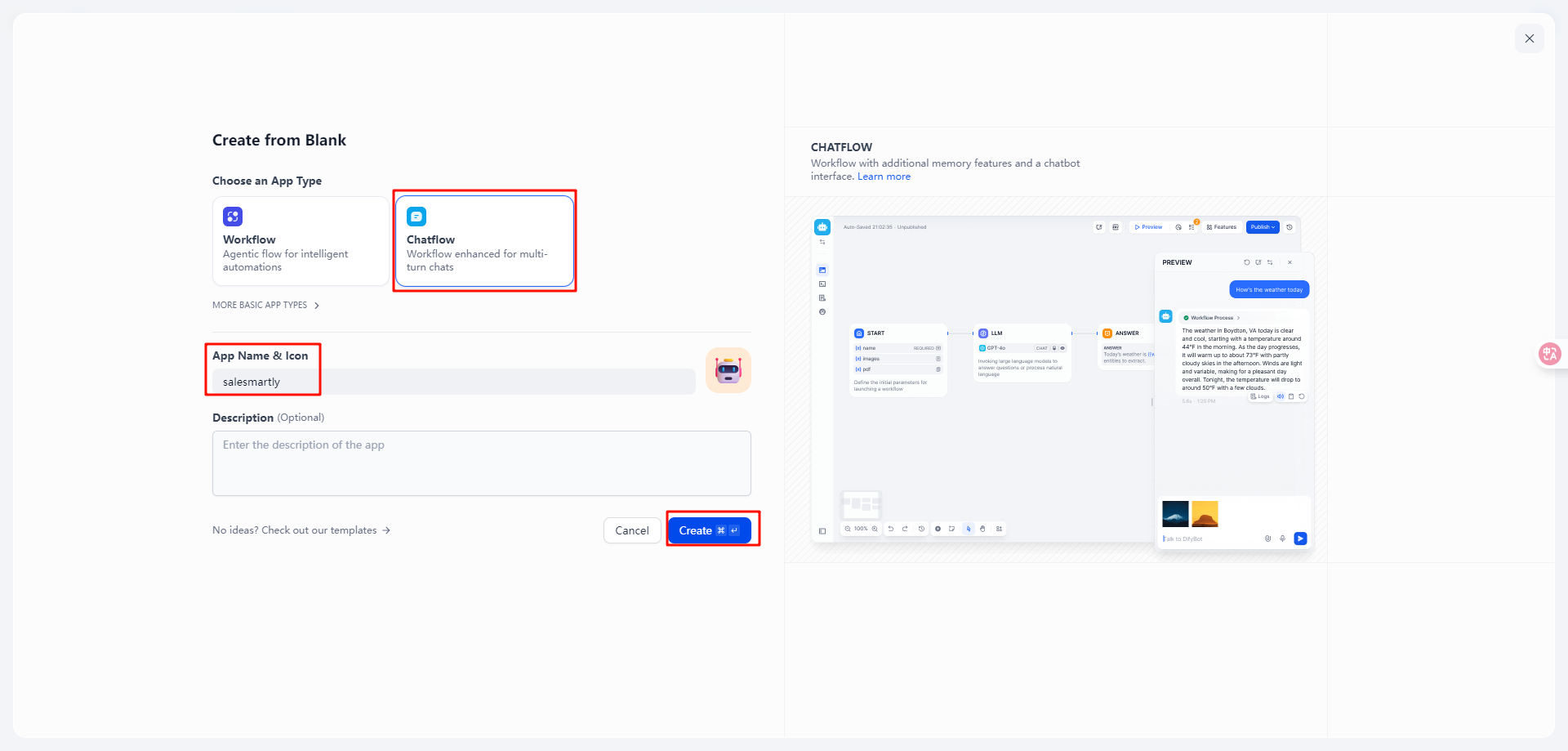
Task: Click the pink translate icon at right edge
Action: [1548, 354]
